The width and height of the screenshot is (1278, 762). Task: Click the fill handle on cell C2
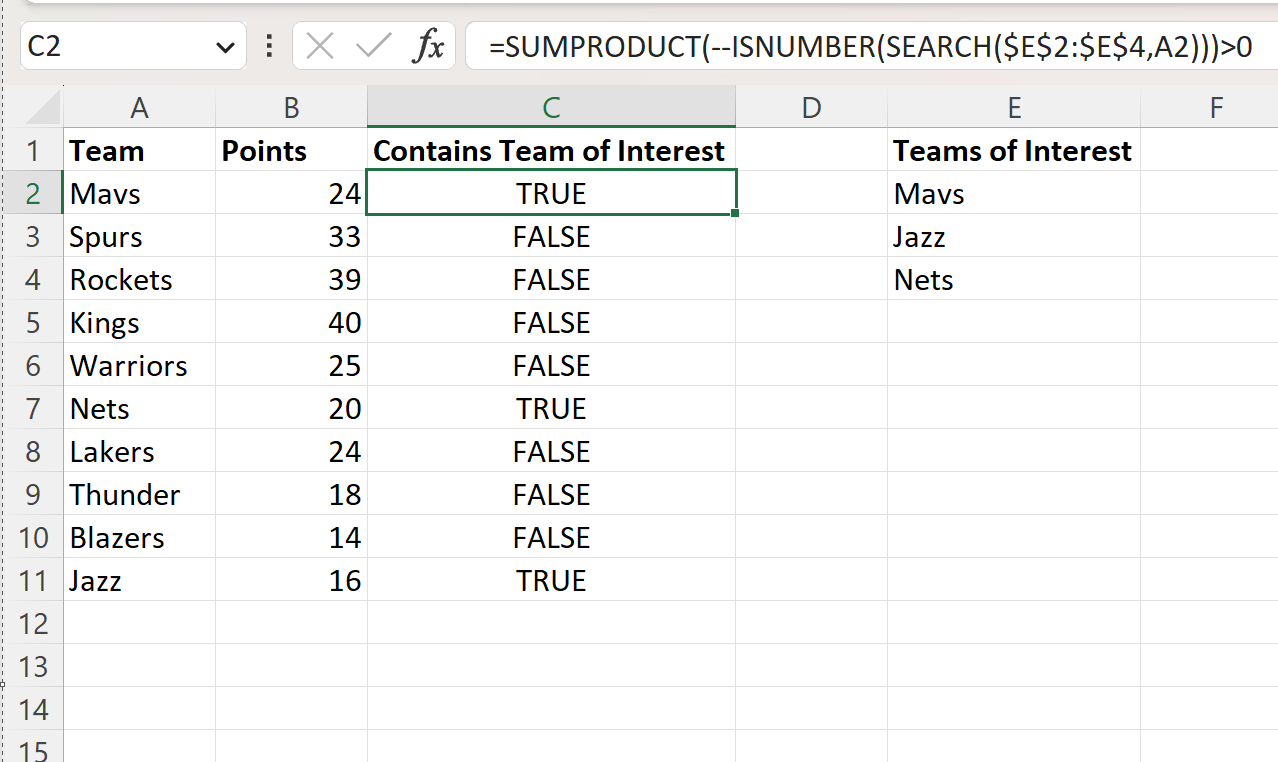pyautogui.click(x=735, y=214)
